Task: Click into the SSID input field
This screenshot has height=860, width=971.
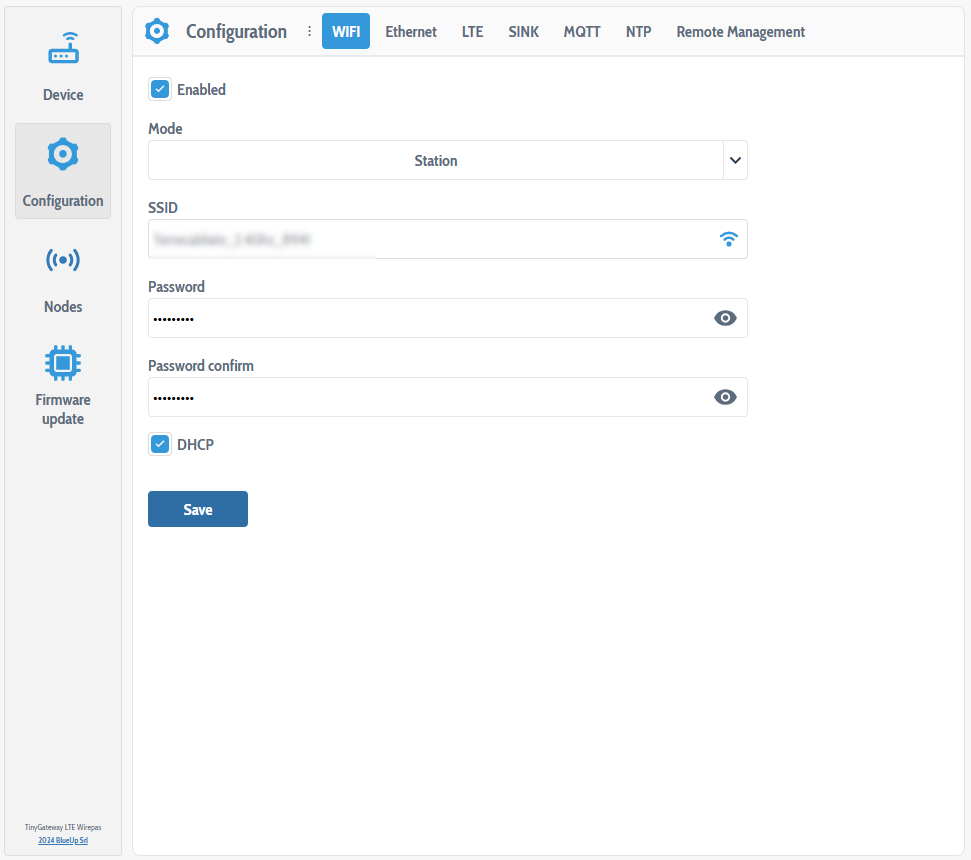Action: point(430,239)
